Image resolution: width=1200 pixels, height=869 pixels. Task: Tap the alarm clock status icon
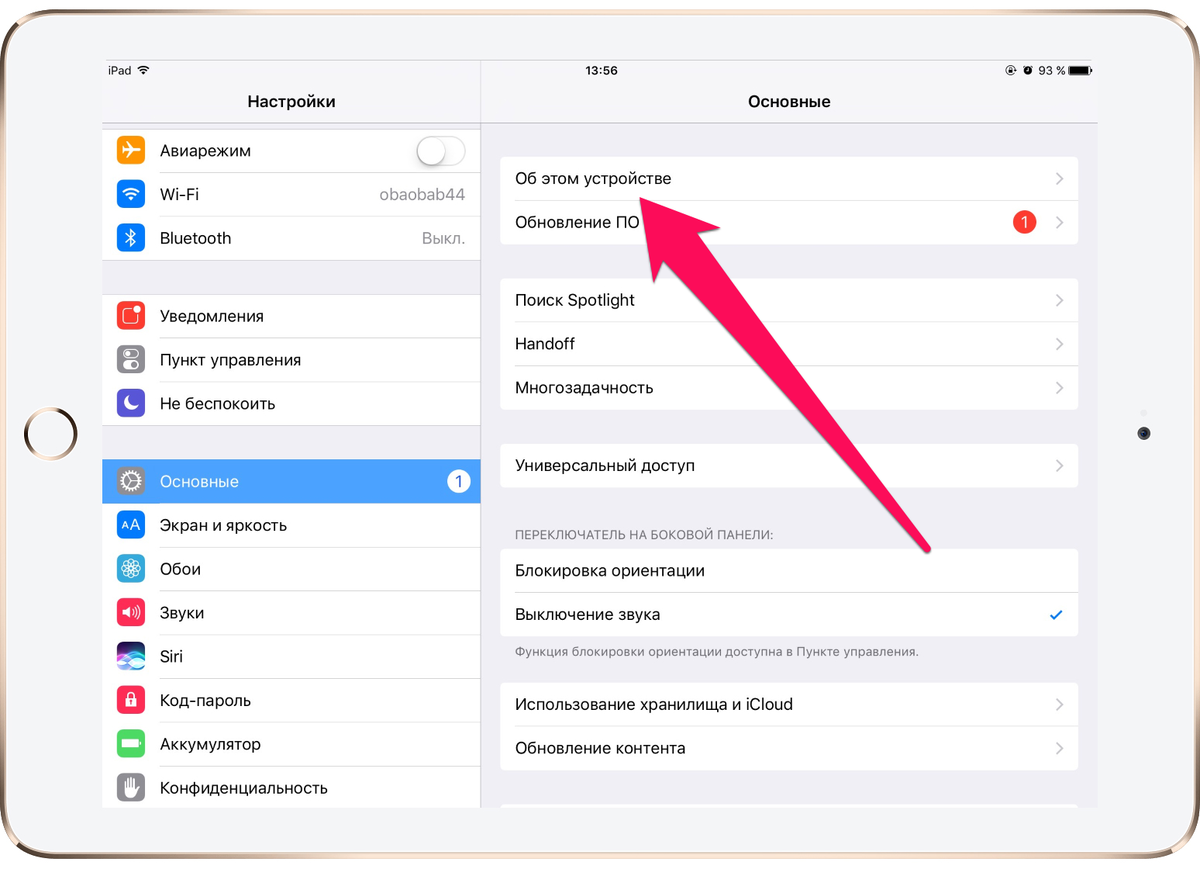click(1027, 71)
